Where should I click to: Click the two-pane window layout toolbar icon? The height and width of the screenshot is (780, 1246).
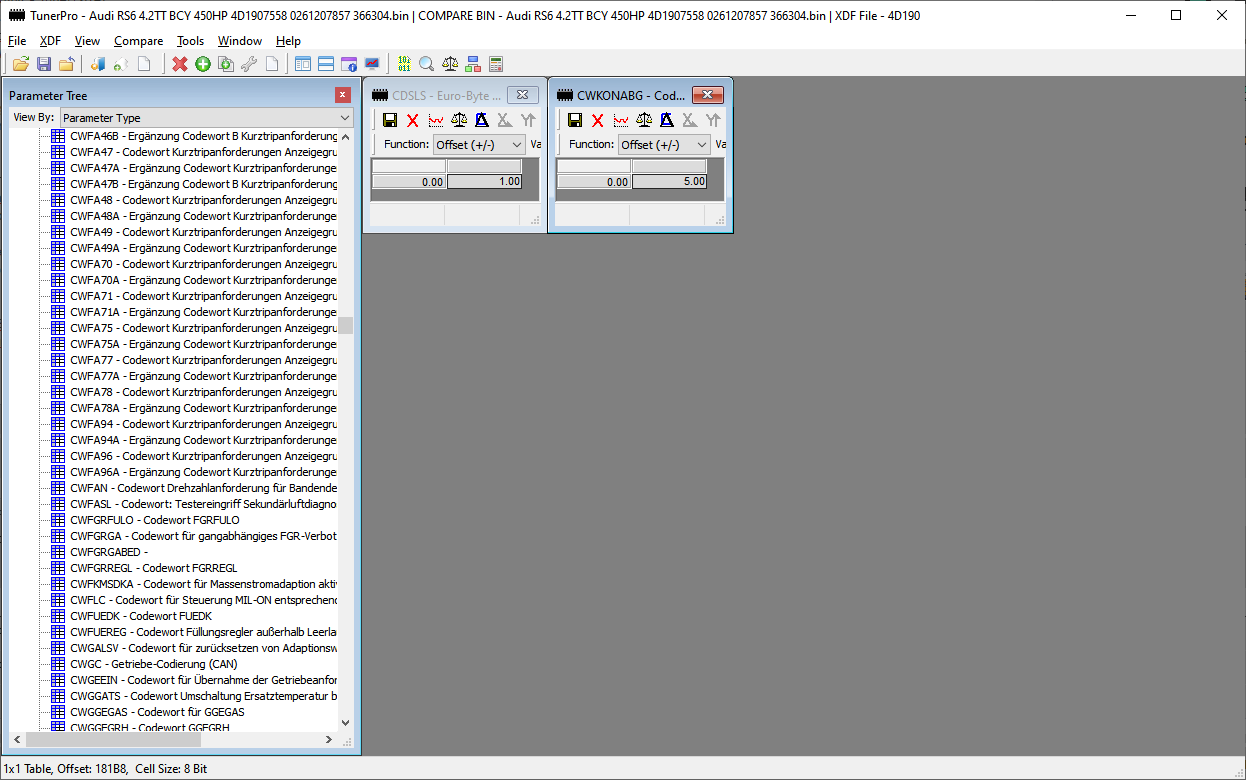click(303, 64)
